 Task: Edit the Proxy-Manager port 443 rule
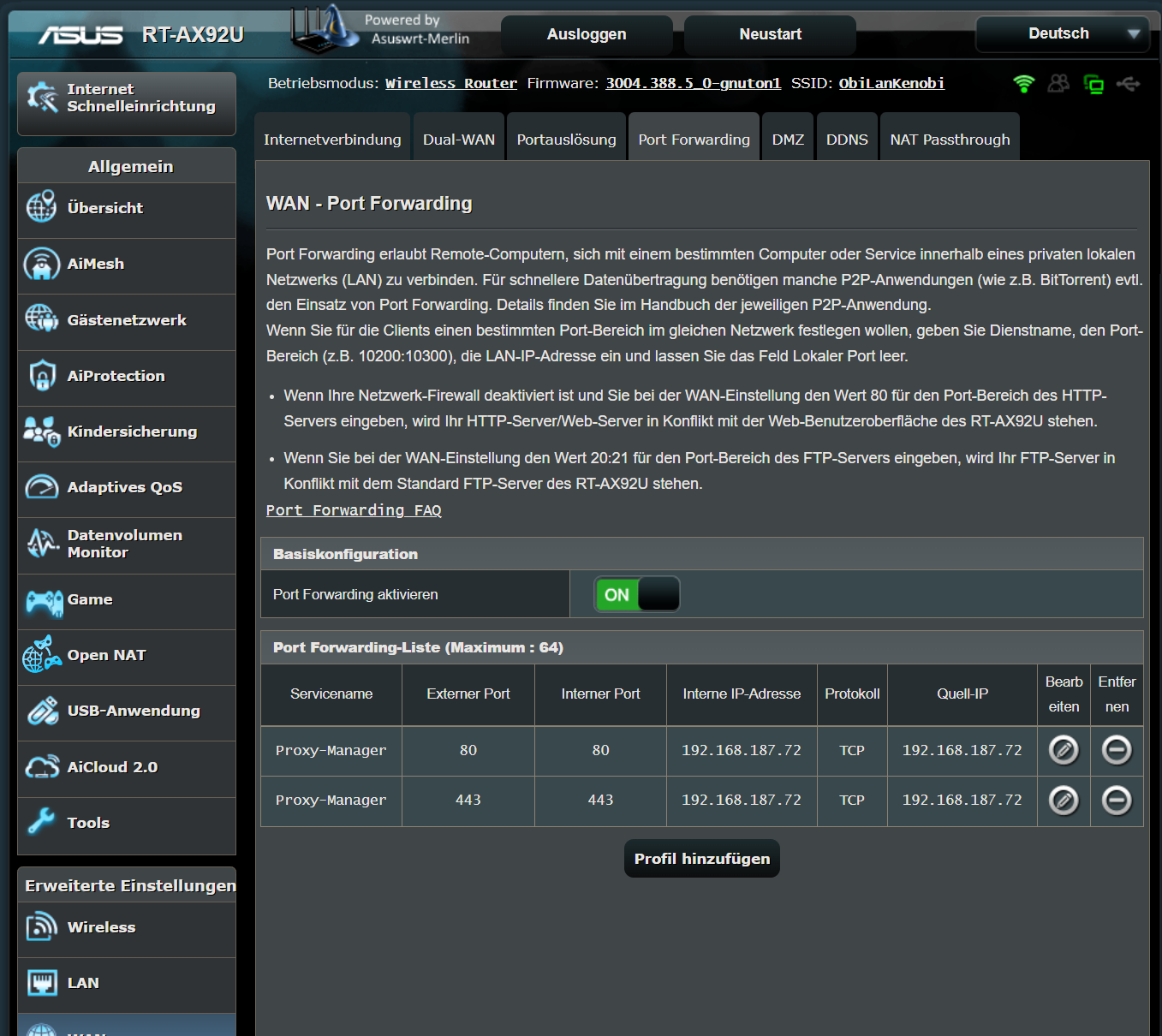tap(1064, 801)
